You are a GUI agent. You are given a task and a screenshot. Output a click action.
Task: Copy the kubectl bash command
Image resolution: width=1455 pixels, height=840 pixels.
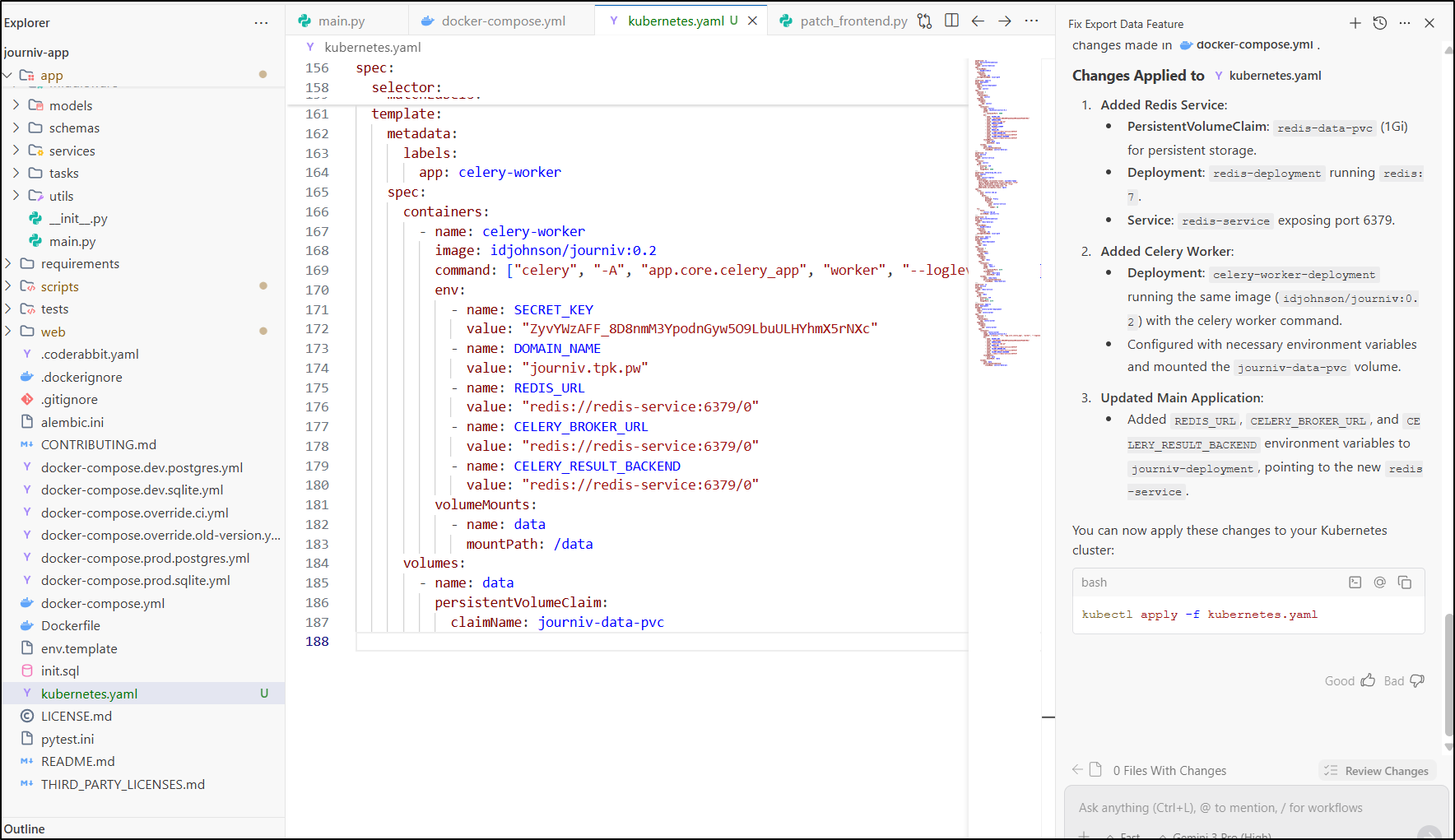(1405, 582)
